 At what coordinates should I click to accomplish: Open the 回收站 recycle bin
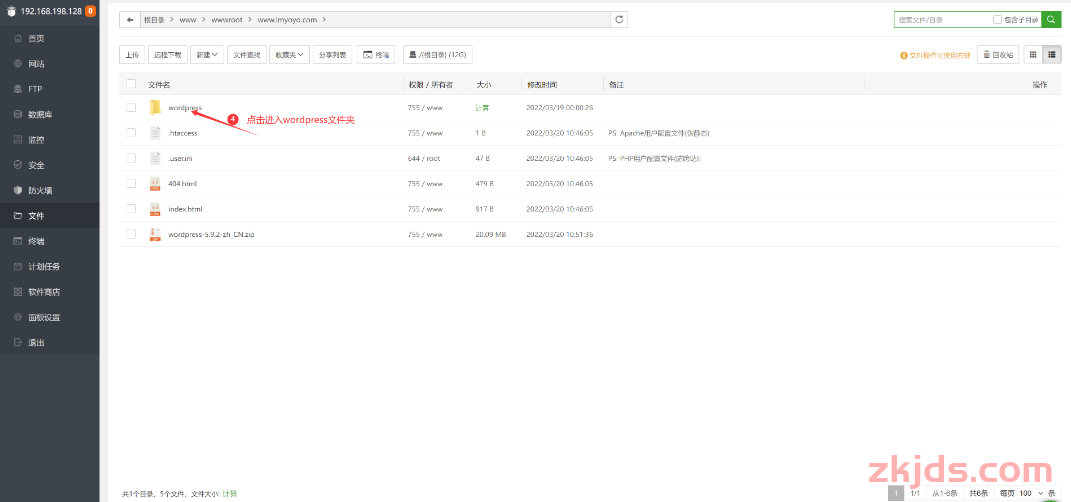(x=998, y=55)
